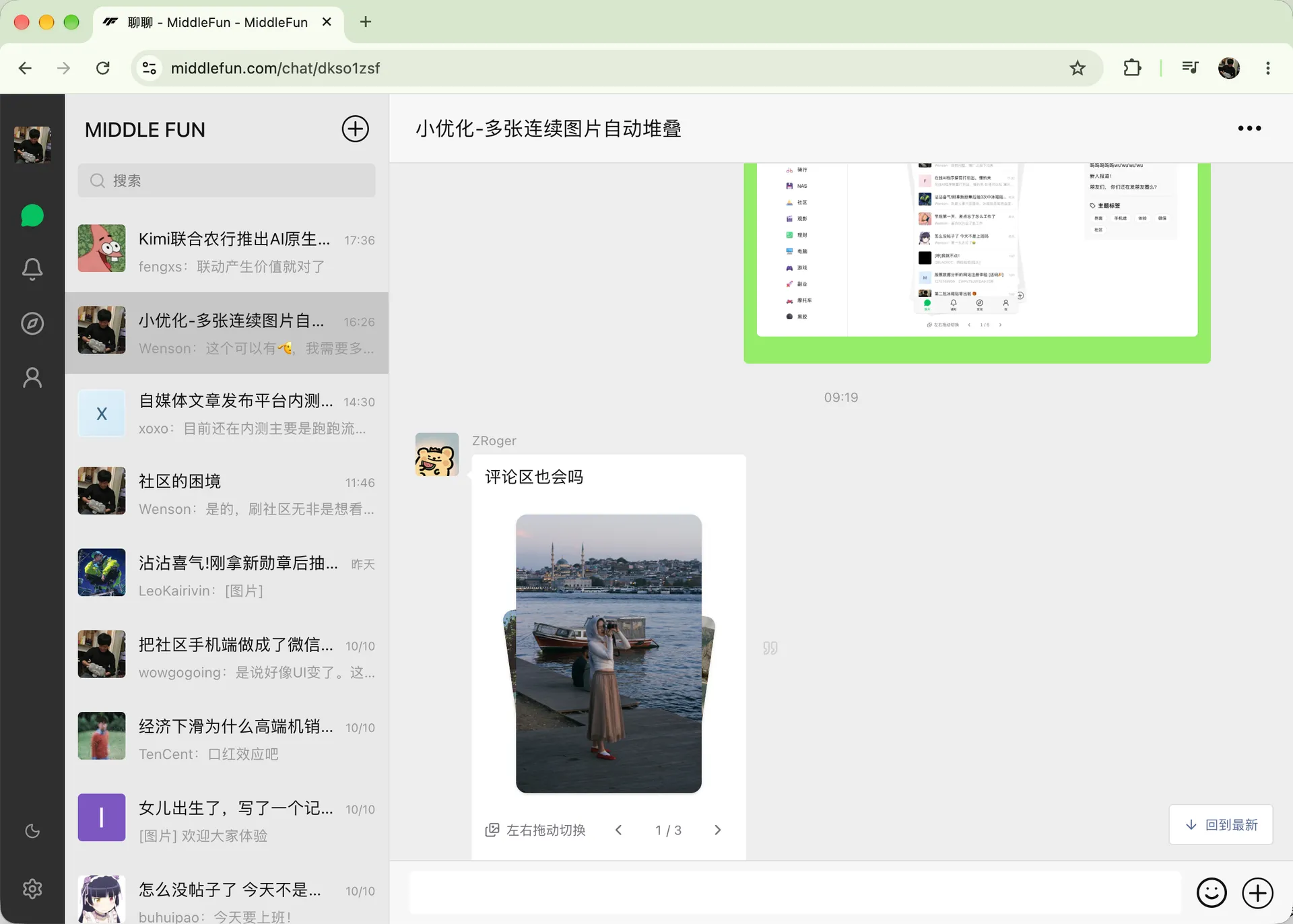The width and height of the screenshot is (1293, 924).
Task: Focus the message input box
Action: [x=795, y=893]
